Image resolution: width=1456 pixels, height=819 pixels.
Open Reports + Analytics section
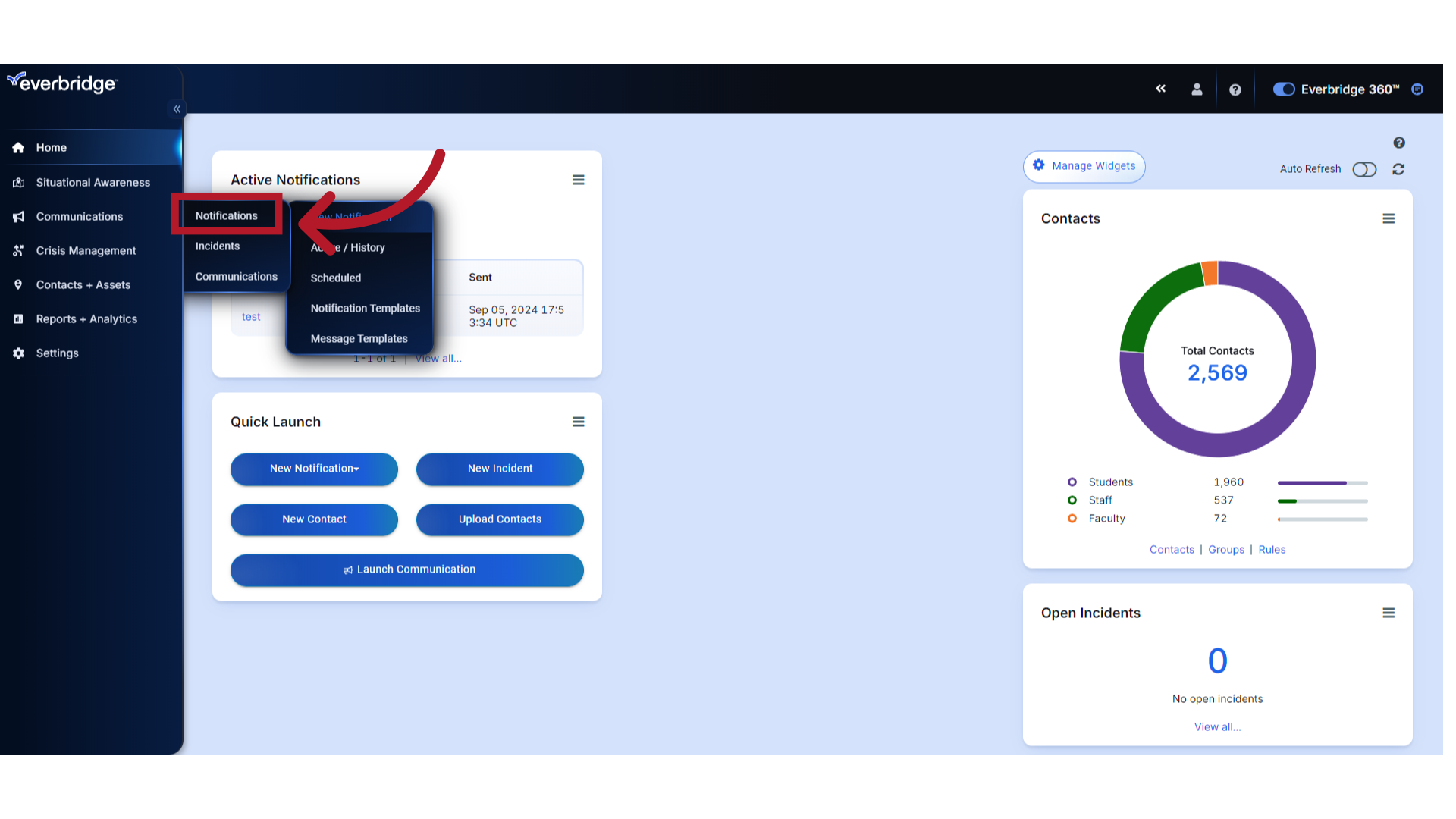(86, 318)
